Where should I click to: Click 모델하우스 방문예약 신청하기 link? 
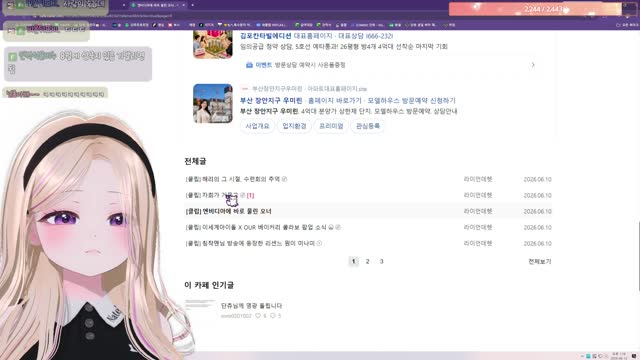pyautogui.click(x=411, y=100)
